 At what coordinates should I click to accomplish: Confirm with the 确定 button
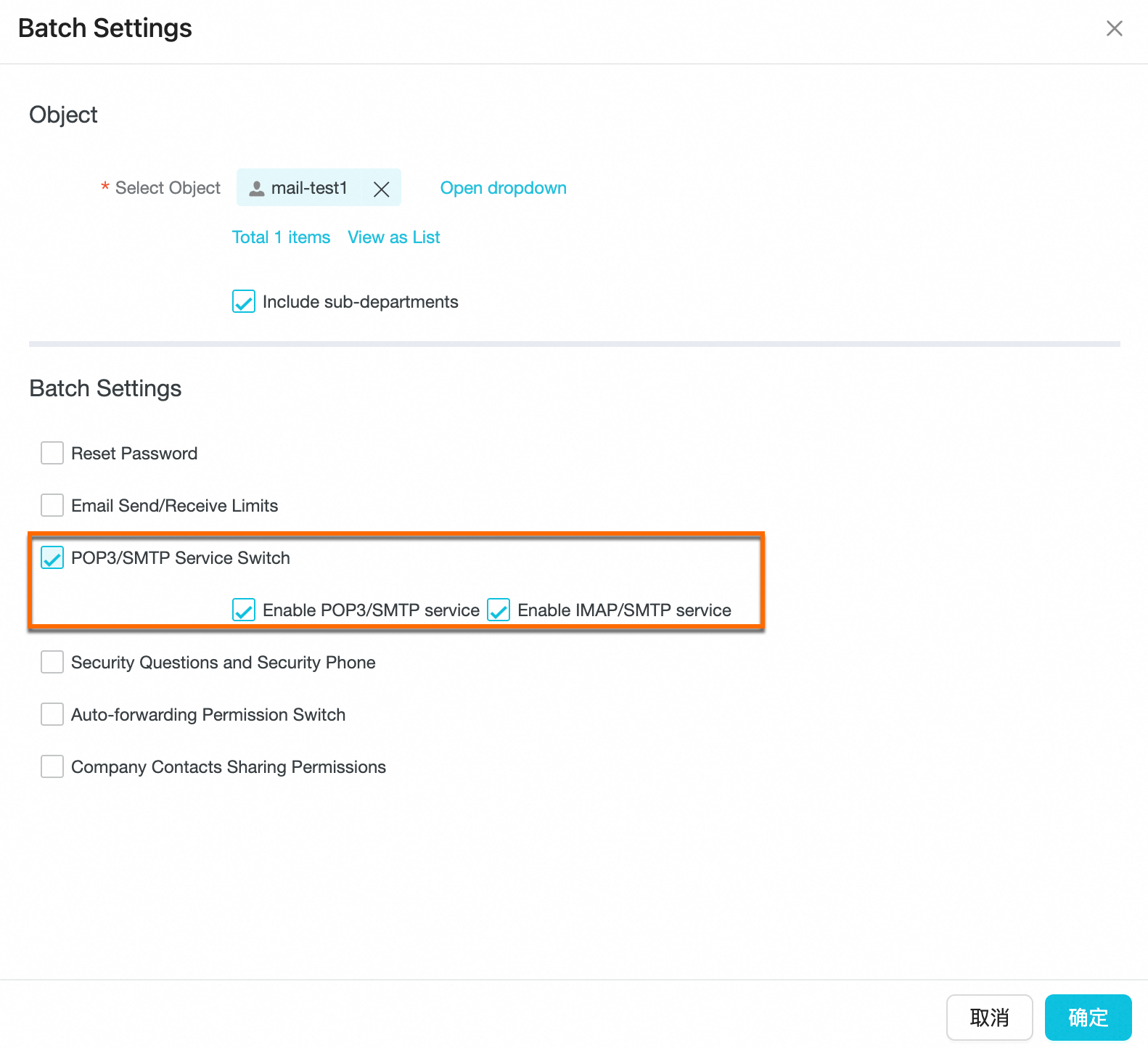pyautogui.click(x=1088, y=1018)
